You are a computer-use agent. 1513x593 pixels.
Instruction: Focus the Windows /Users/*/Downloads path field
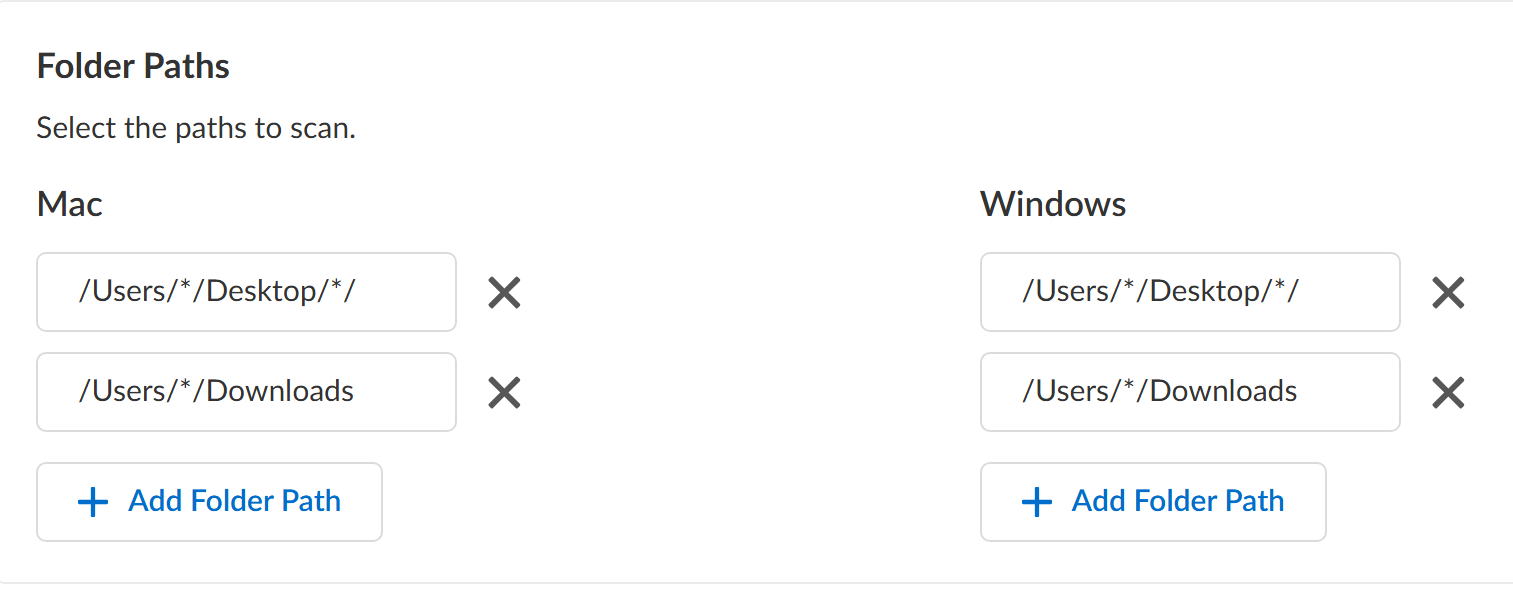pyautogui.click(x=1190, y=391)
